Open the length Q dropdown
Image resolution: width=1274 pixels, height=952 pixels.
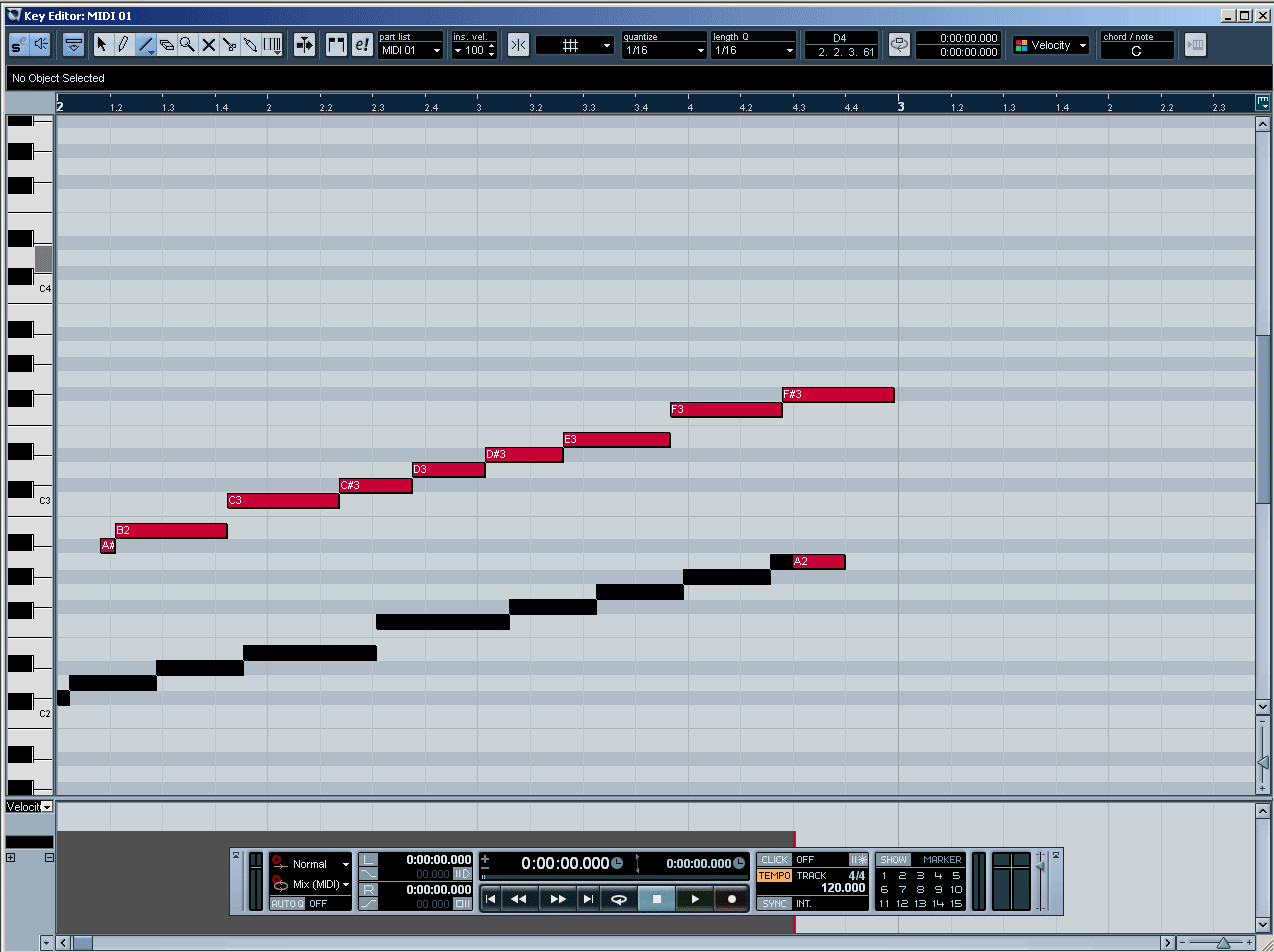753,50
